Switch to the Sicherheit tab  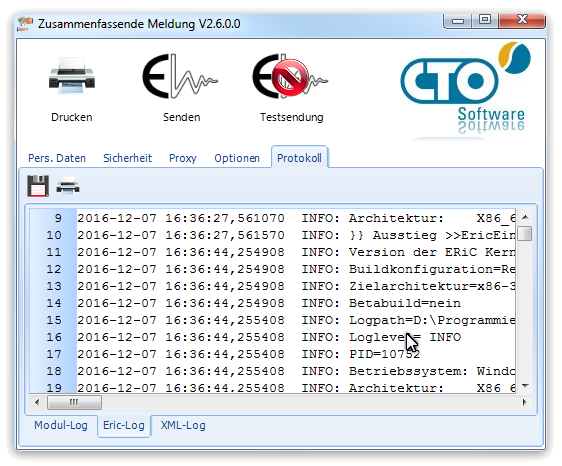[x=128, y=158]
